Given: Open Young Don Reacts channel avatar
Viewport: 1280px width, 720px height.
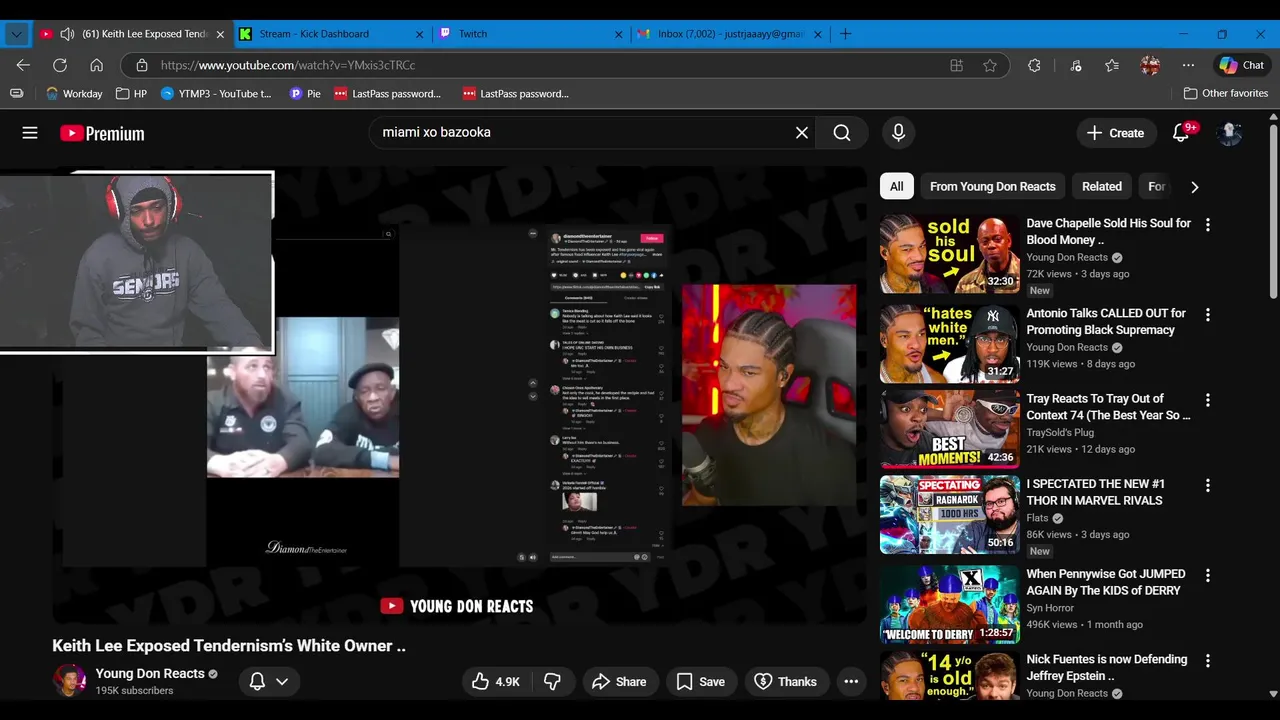Looking at the screenshot, I should tap(70, 680).
